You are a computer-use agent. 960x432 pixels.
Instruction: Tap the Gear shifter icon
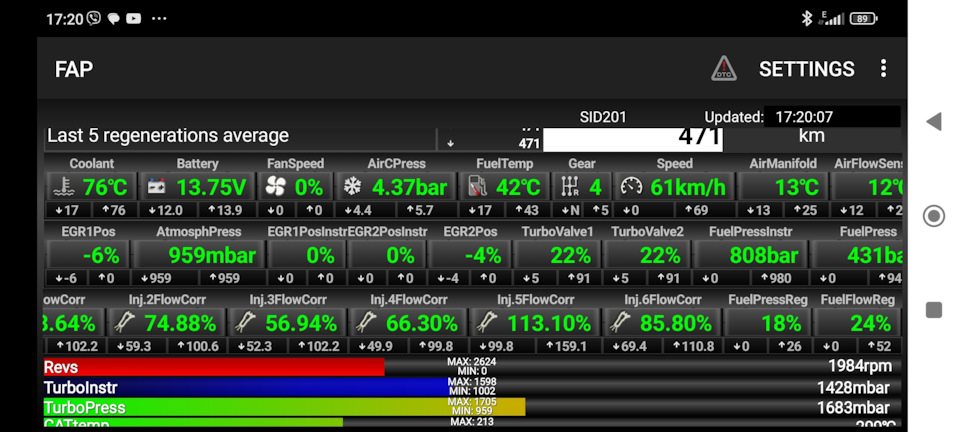click(570, 187)
